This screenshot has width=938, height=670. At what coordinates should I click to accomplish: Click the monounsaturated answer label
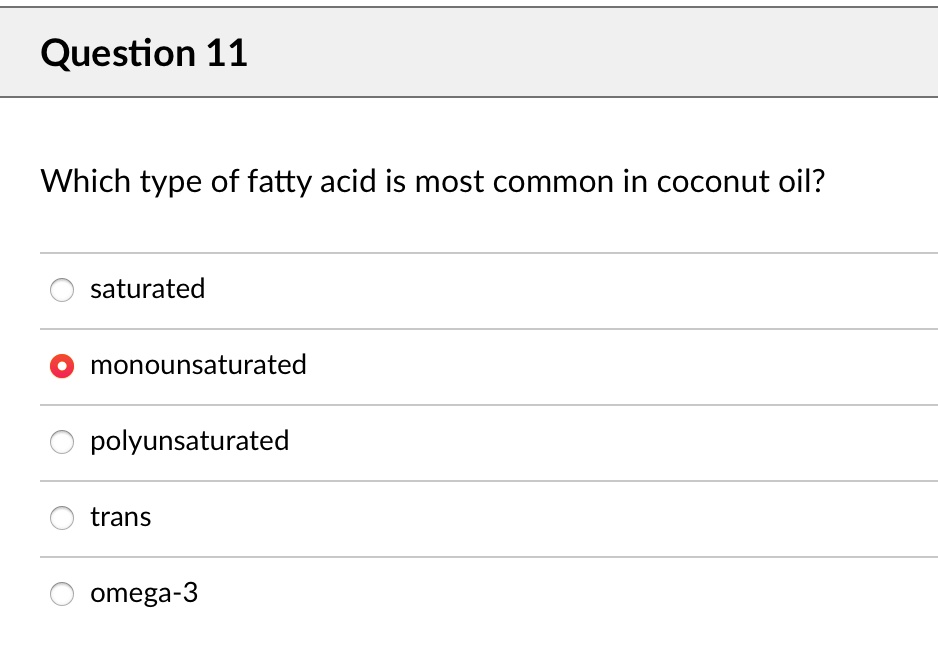[197, 366]
